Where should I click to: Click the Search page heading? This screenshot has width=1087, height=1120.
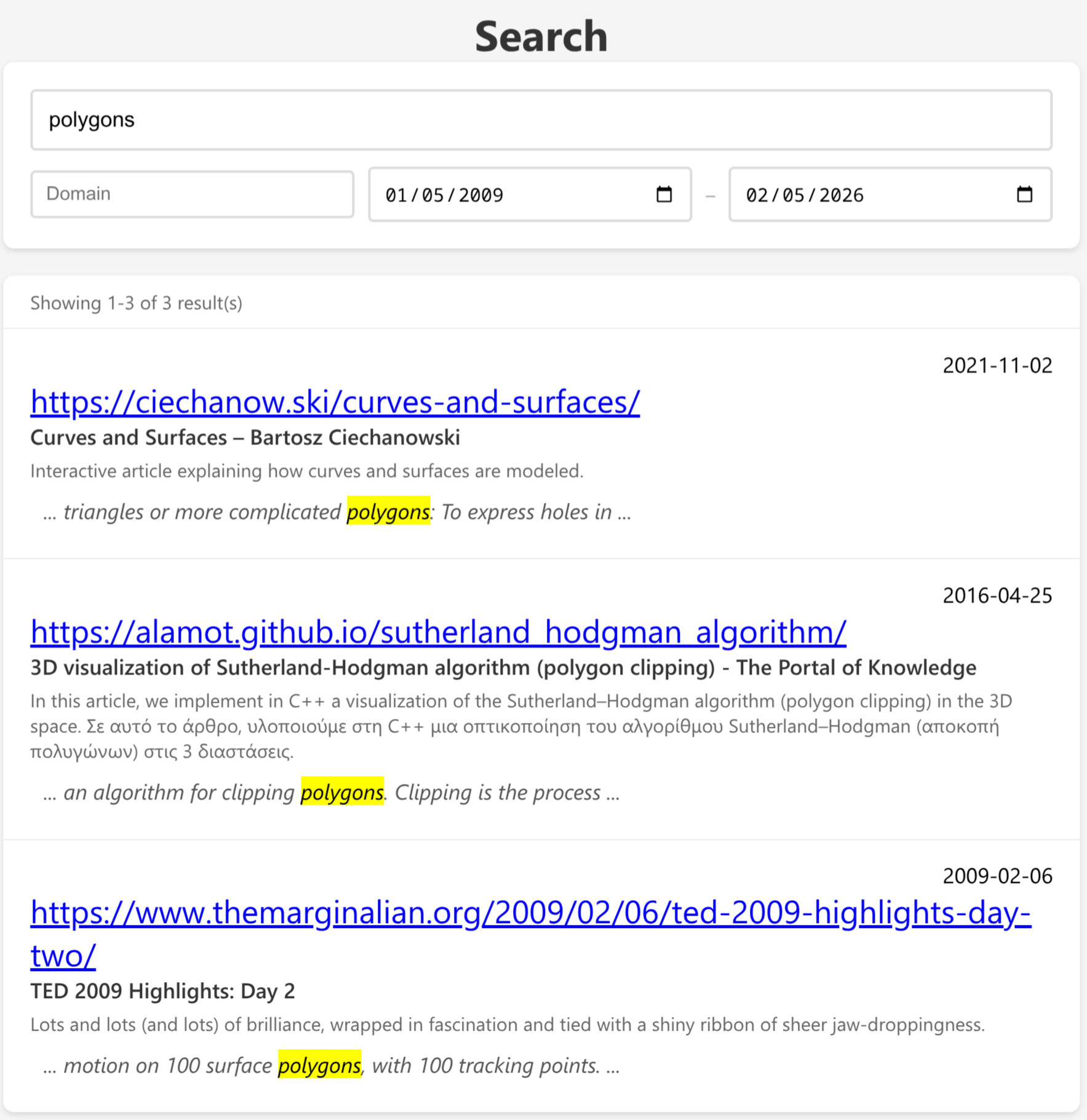541,35
